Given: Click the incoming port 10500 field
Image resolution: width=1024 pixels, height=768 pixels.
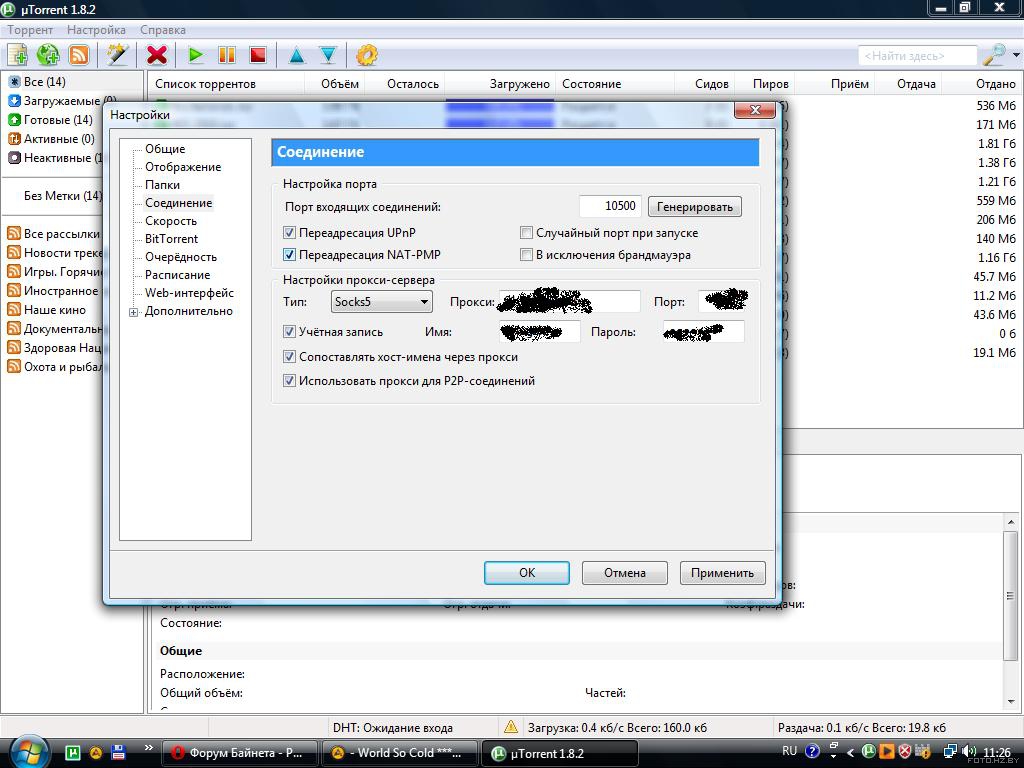Looking at the screenshot, I should (611, 206).
